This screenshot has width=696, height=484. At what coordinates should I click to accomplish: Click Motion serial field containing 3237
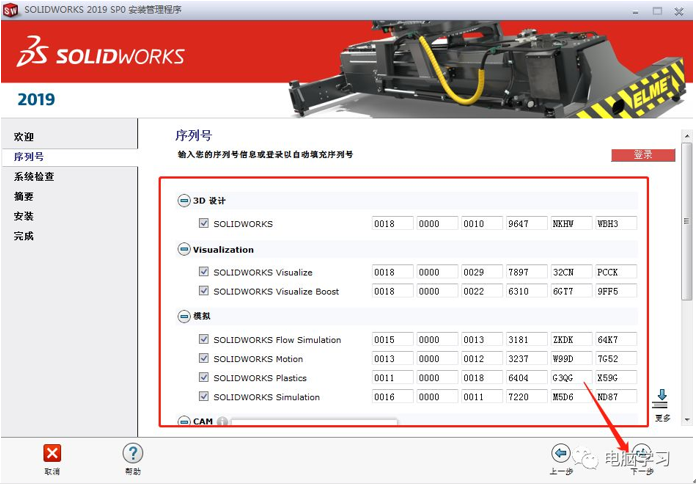coord(526,358)
